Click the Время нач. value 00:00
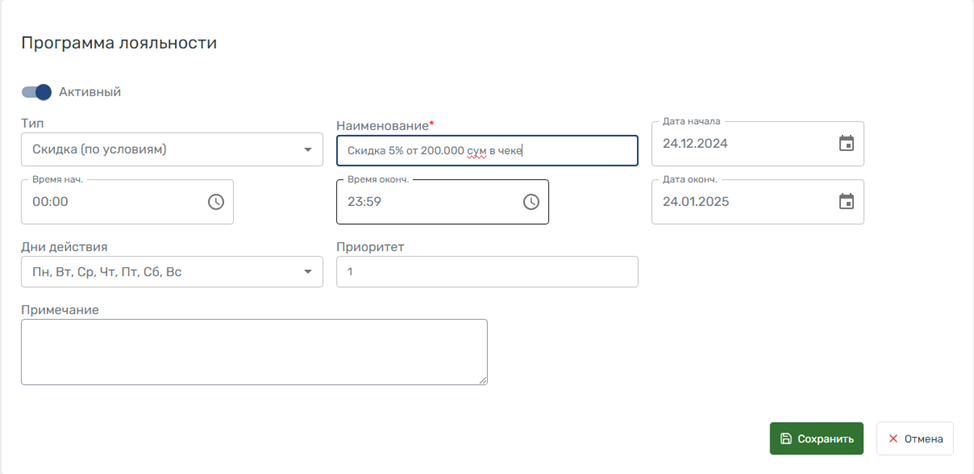This screenshot has width=974, height=474. pyautogui.click(x=50, y=202)
